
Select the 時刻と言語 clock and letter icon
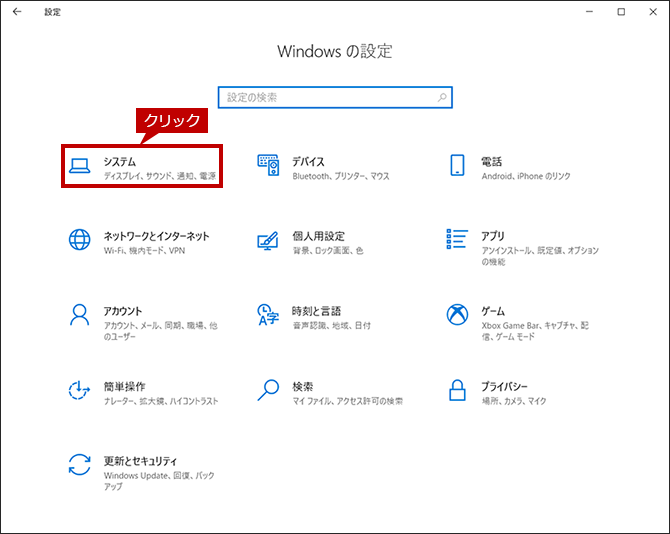268,315
